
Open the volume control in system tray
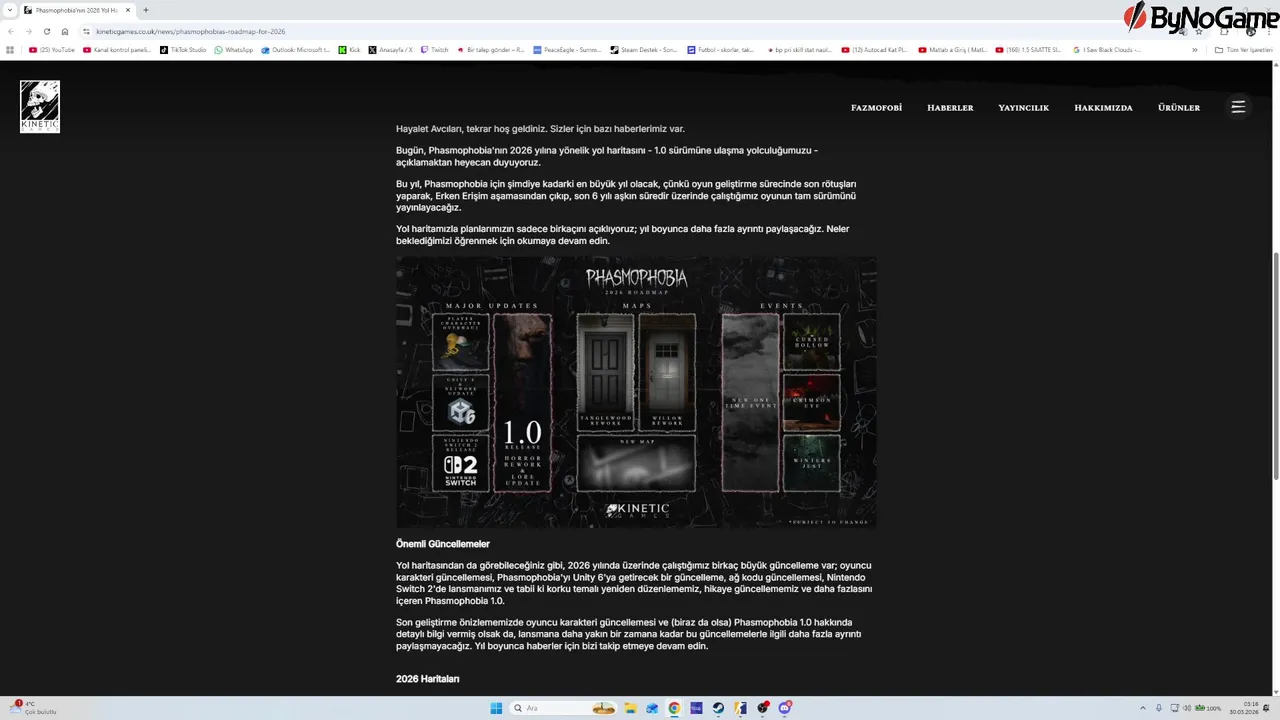(1187, 708)
